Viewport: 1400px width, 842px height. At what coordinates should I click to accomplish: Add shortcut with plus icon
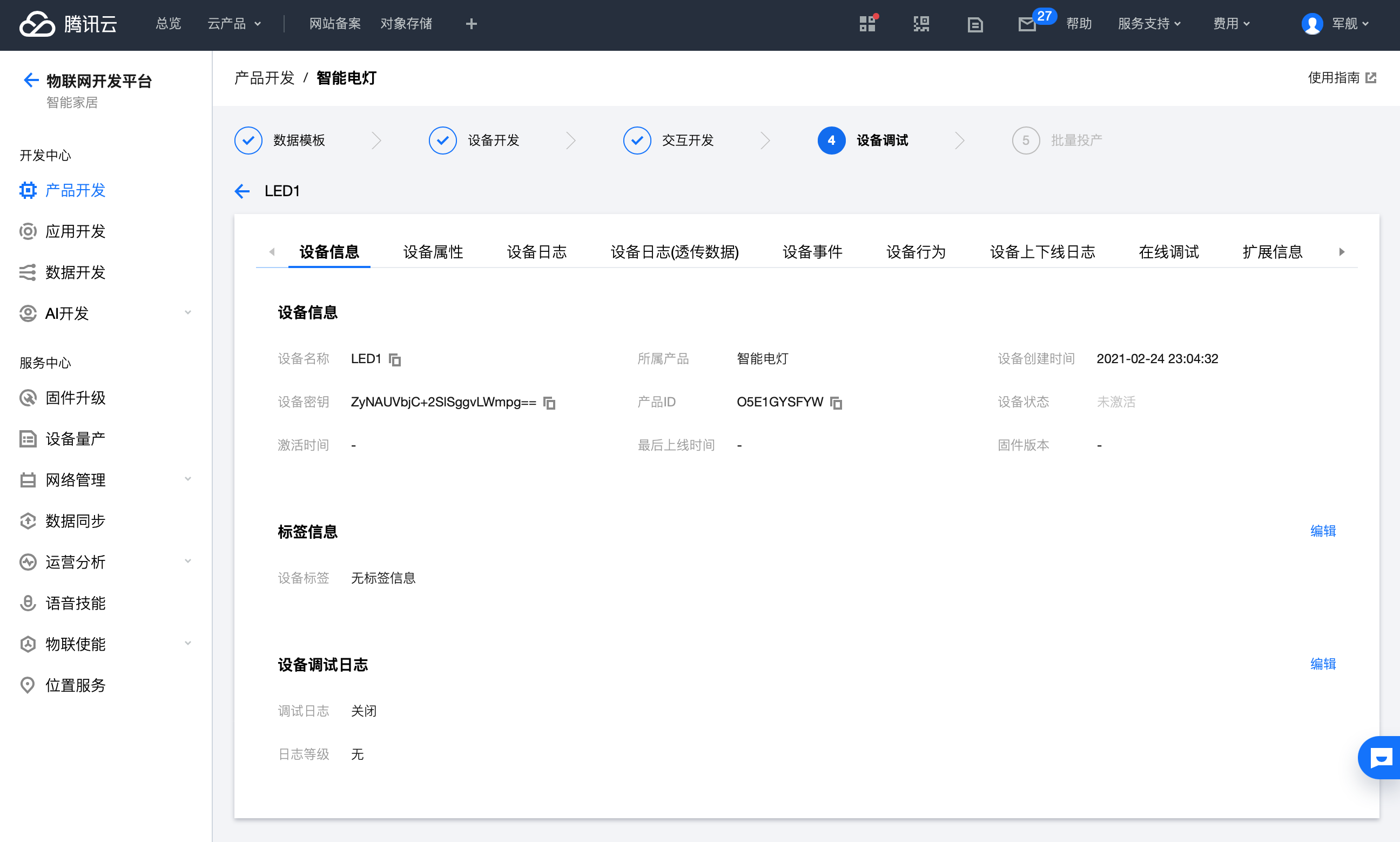470,24
